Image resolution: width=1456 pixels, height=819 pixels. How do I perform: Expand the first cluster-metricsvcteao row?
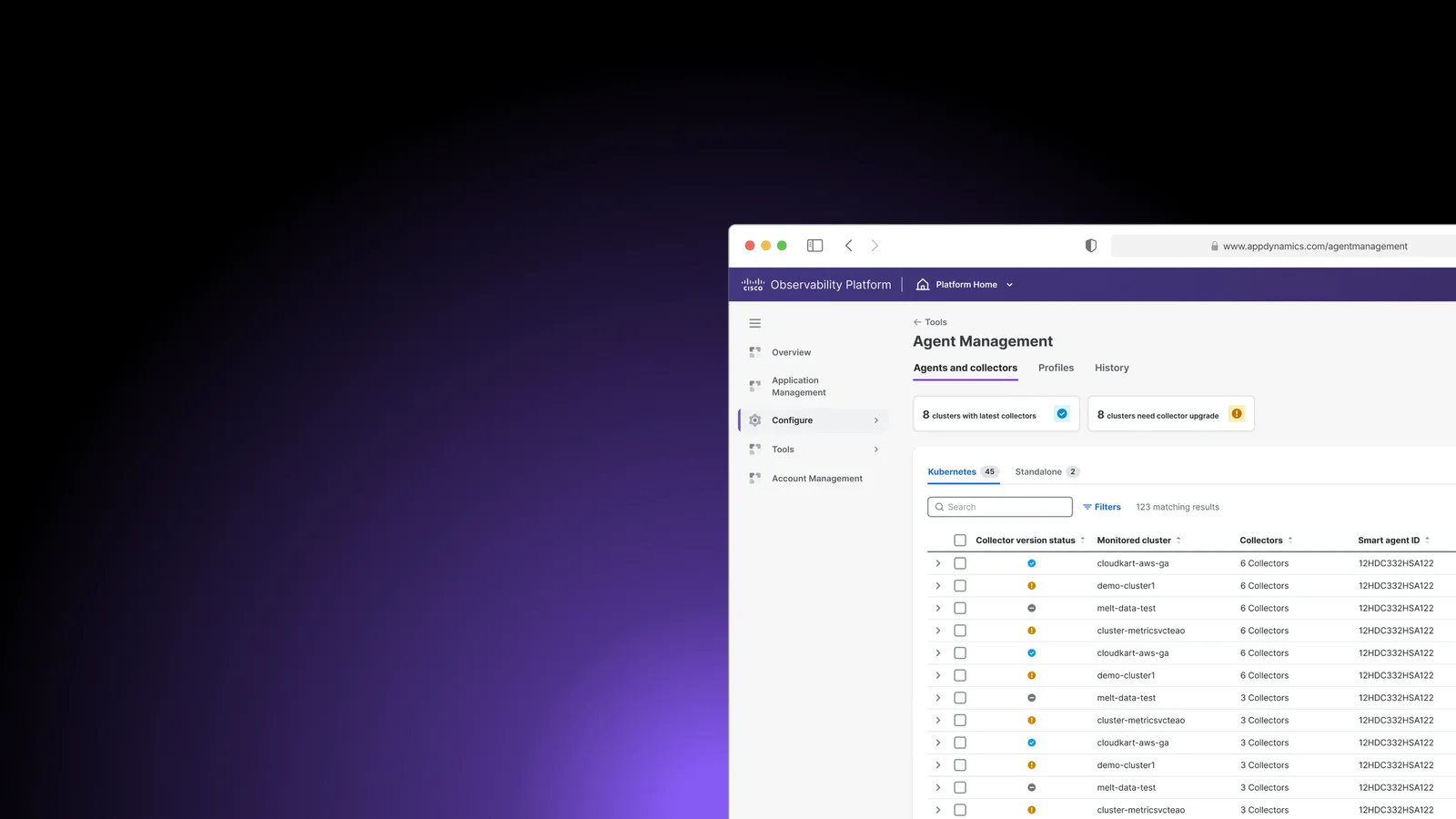938,631
